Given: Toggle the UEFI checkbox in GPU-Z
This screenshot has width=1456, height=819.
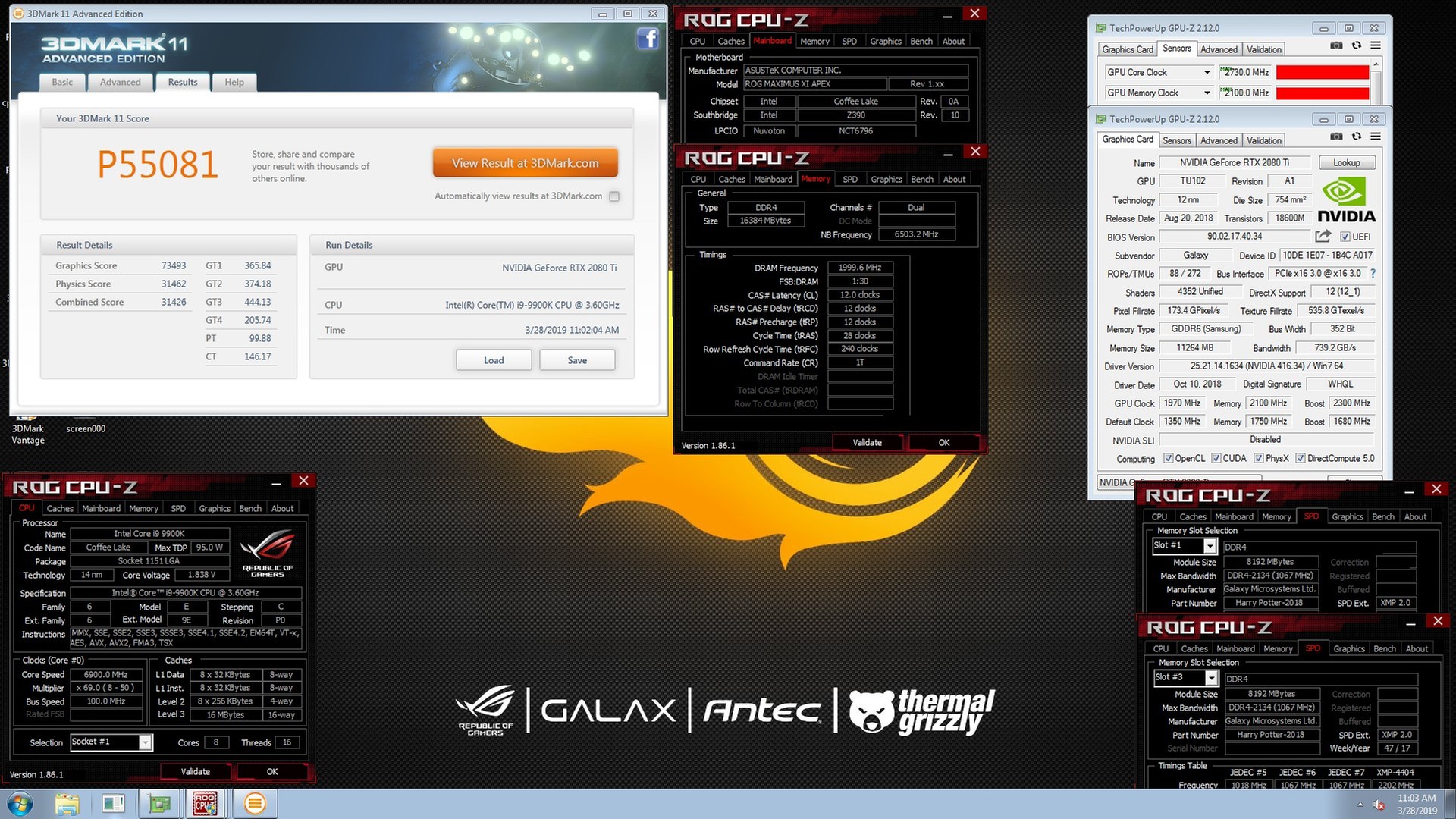Looking at the screenshot, I should (1345, 237).
